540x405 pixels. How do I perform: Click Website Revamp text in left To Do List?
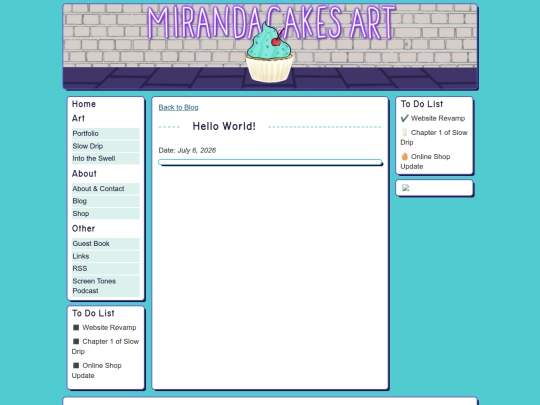(109, 327)
